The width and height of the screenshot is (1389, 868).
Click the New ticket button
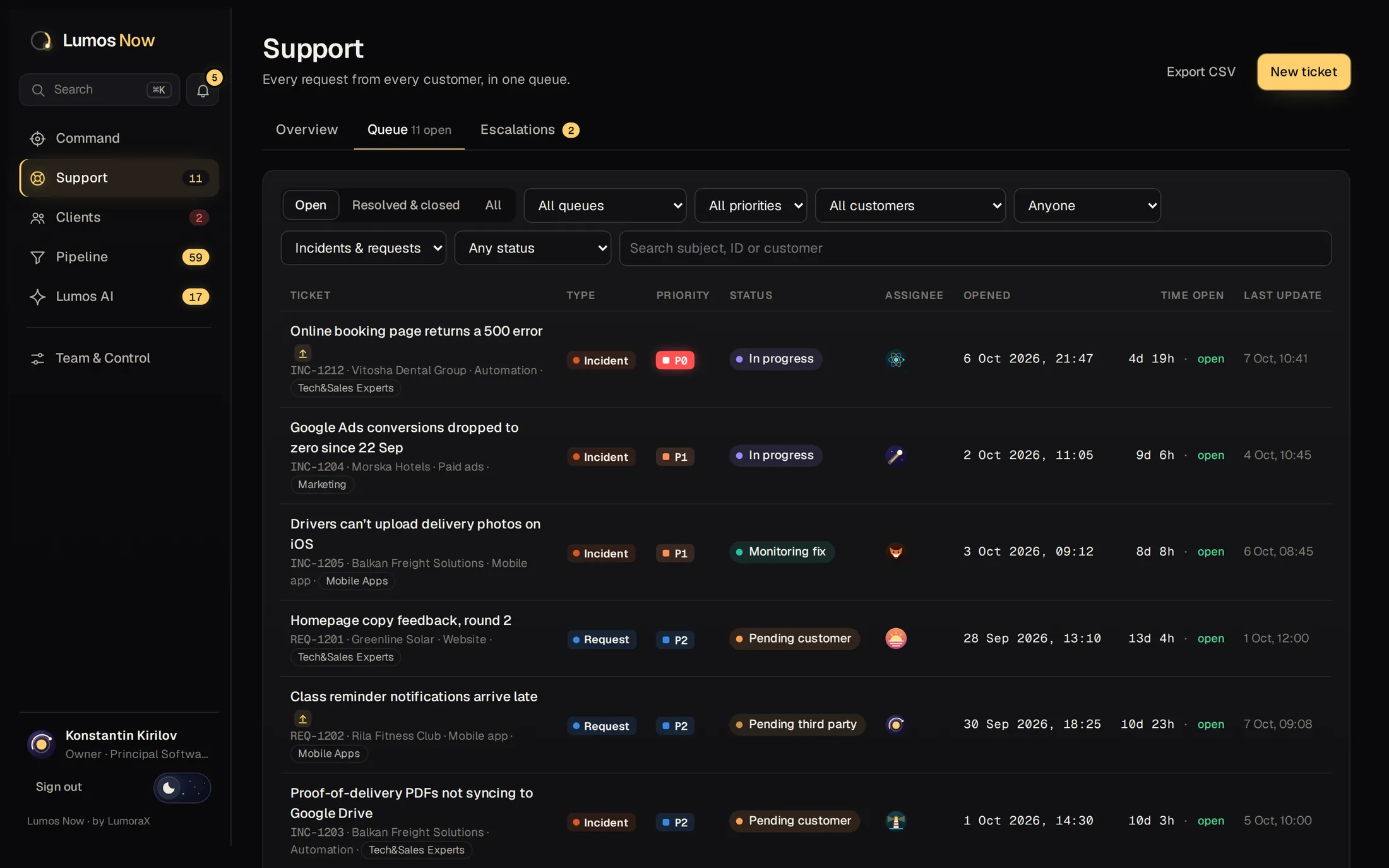pyautogui.click(x=1303, y=72)
